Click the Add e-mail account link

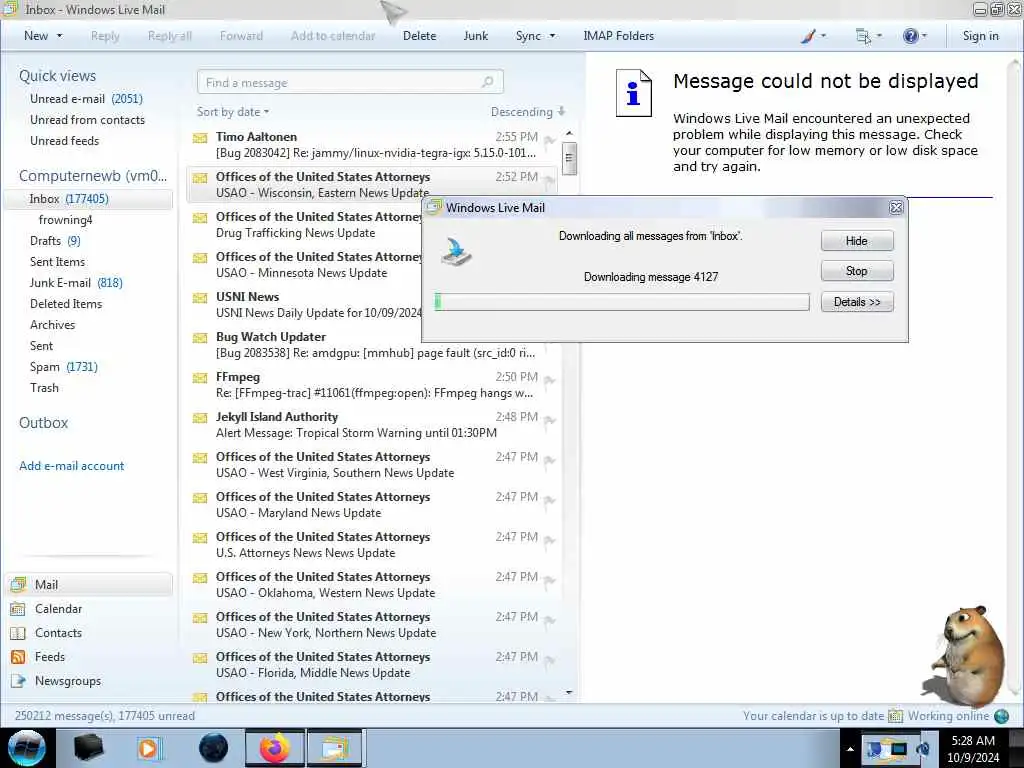click(71, 466)
